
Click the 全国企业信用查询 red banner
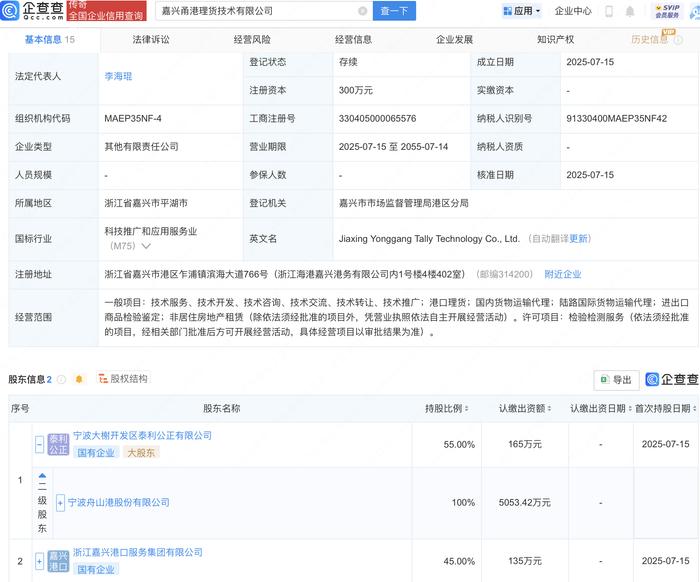tap(106, 10)
